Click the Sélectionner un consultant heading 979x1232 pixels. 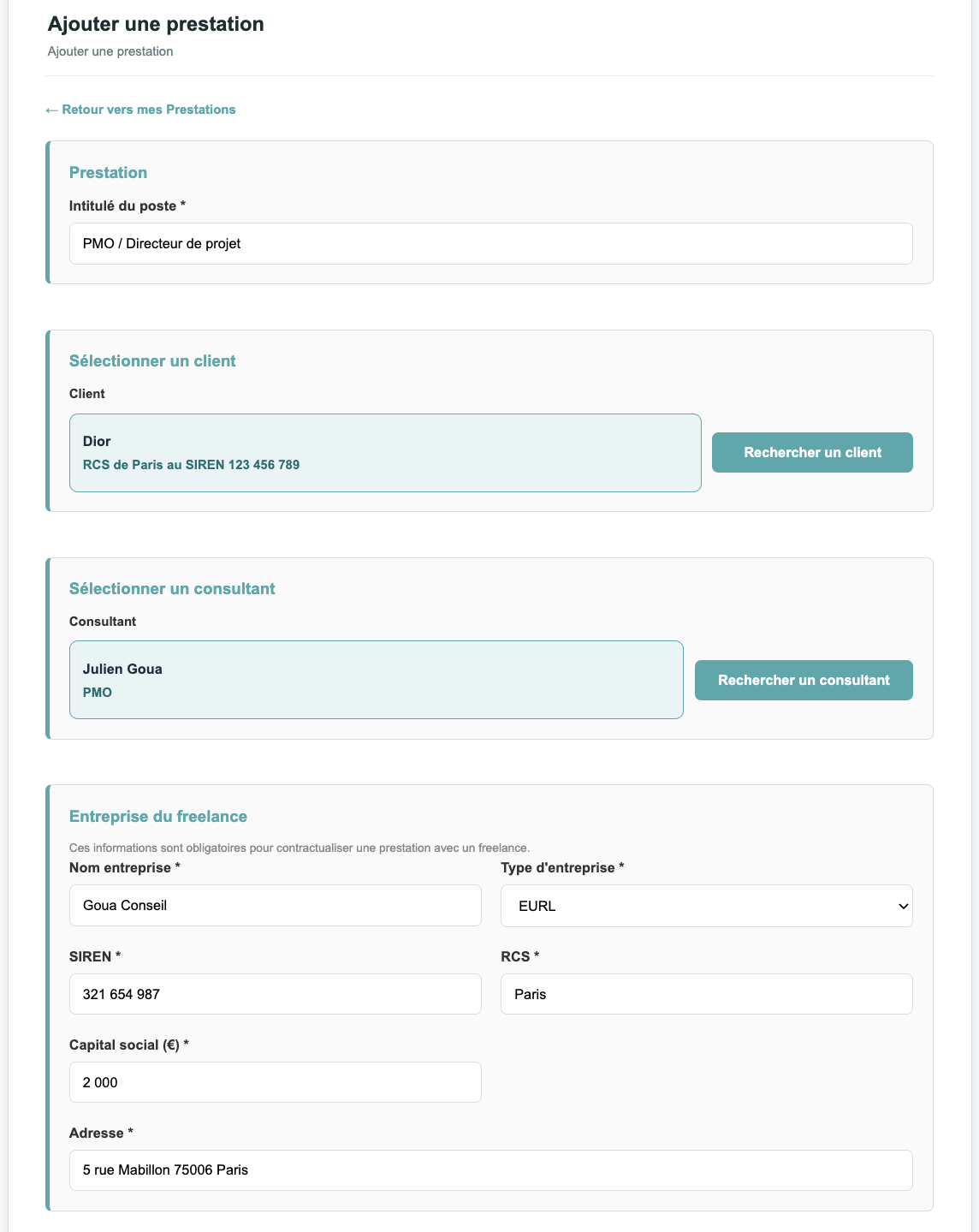(172, 589)
